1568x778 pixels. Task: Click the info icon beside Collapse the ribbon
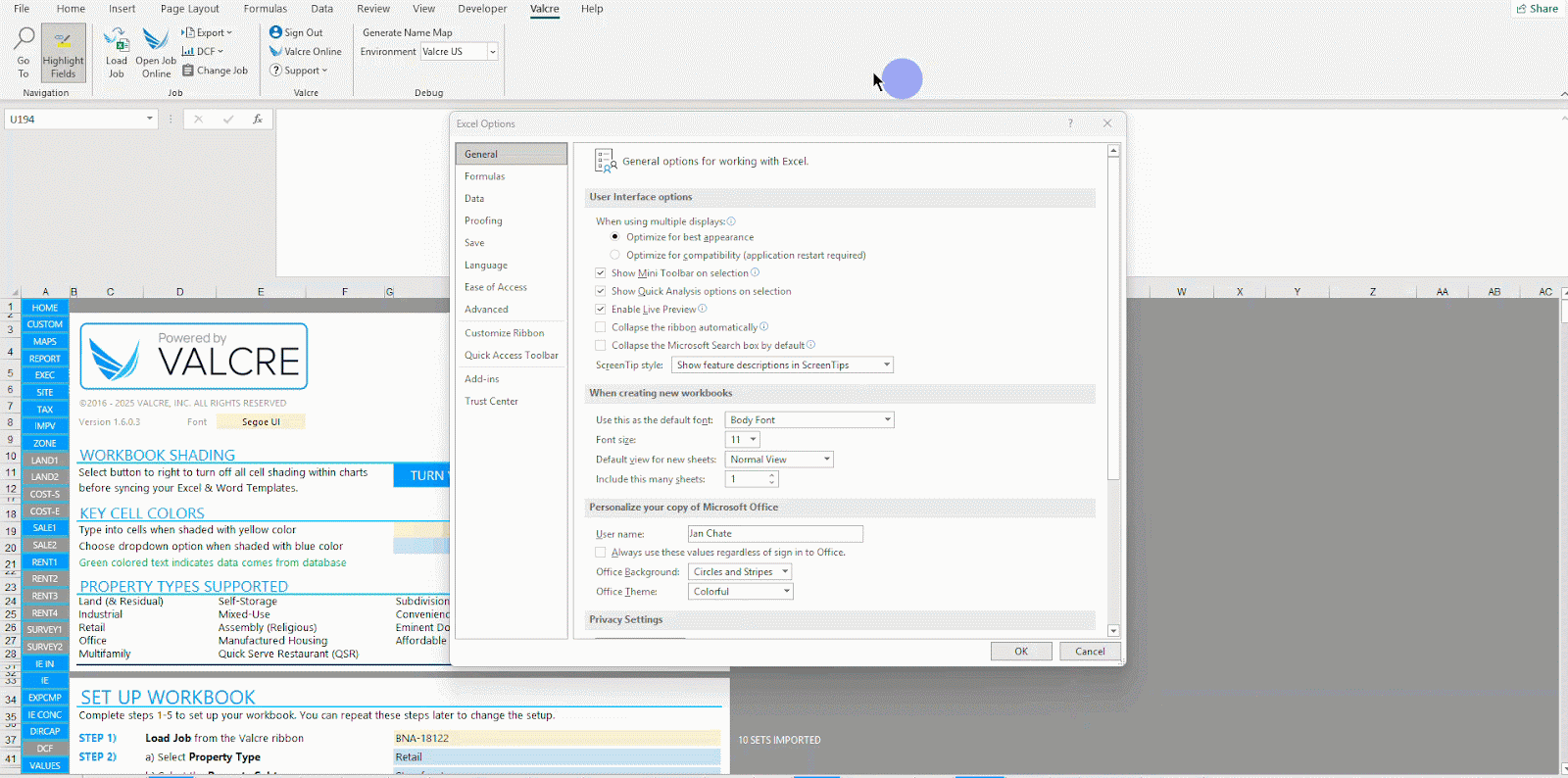coord(763,327)
